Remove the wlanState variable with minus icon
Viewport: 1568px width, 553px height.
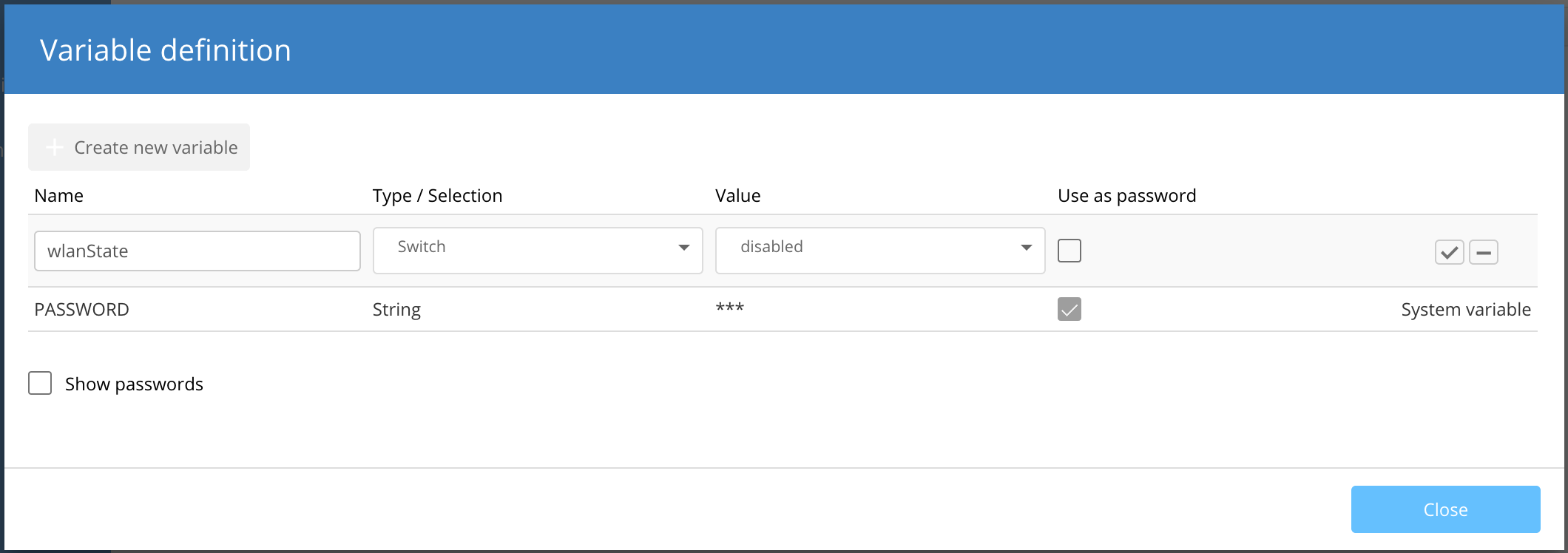[1483, 252]
